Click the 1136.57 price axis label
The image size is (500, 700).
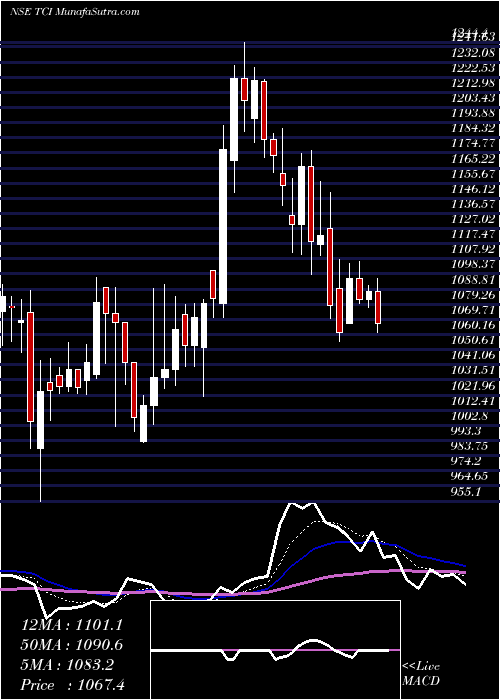click(473, 205)
